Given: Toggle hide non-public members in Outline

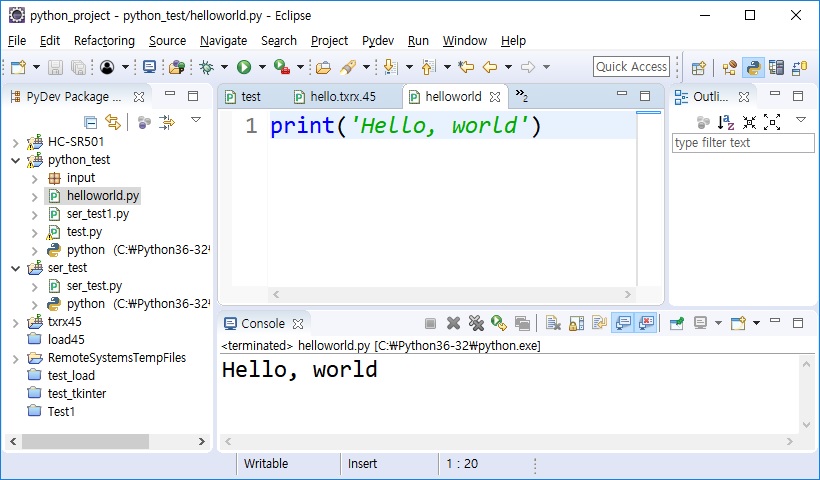Looking at the screenshot, I should [x=703, y=123].
